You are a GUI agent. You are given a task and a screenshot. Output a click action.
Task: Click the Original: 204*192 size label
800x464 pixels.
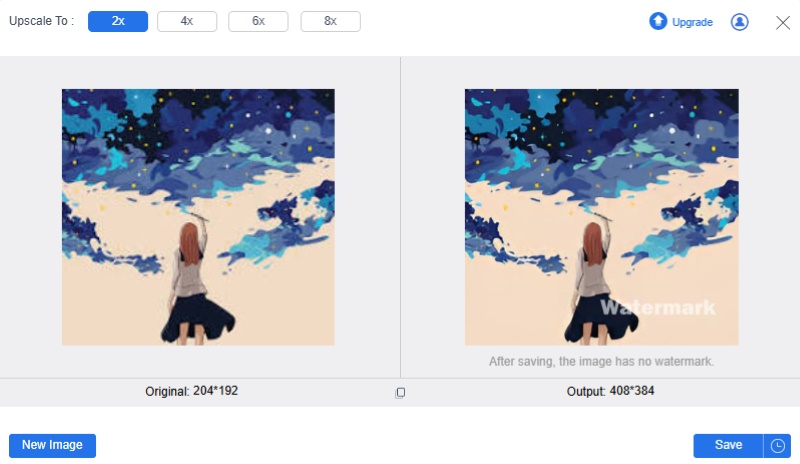191,391
